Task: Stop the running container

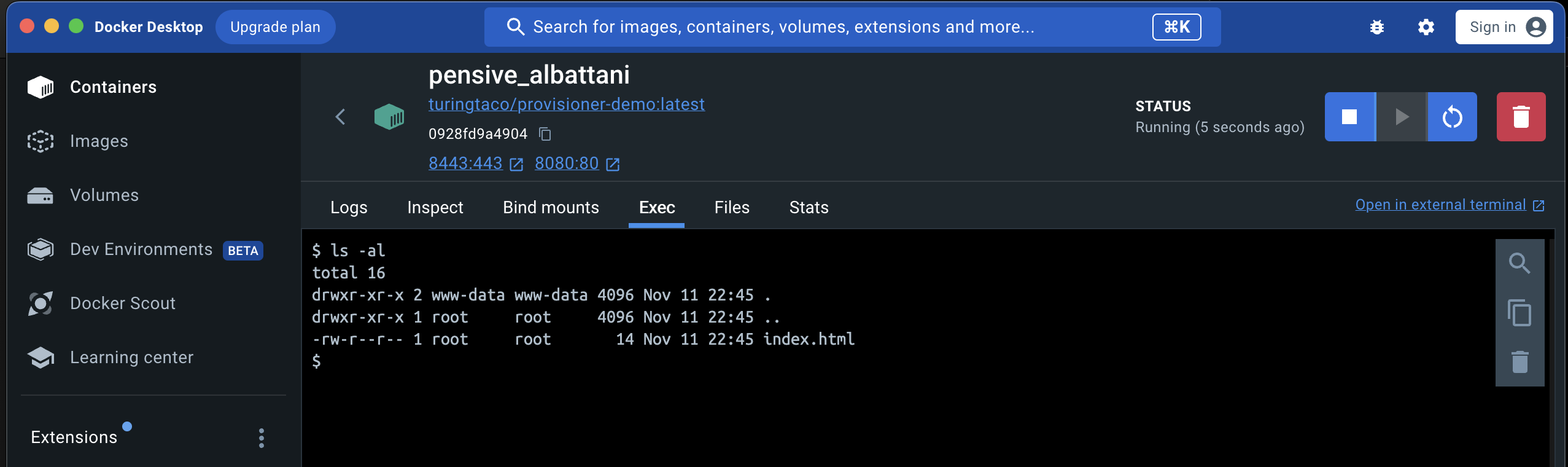Action: (x=1349, y=117)
